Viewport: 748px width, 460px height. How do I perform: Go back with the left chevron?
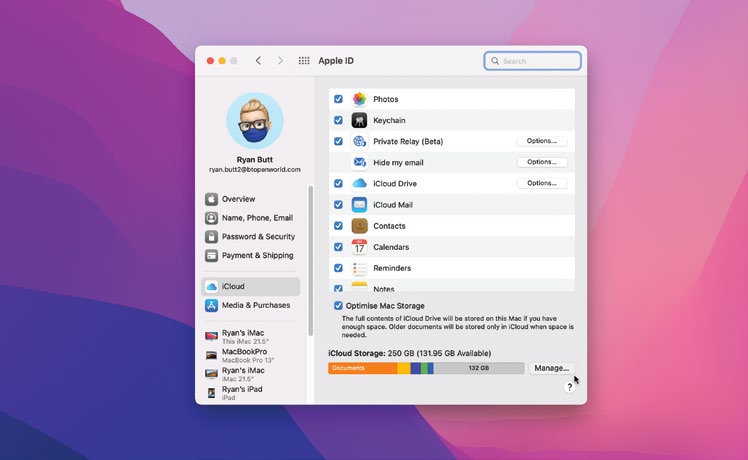pos(258,61)
